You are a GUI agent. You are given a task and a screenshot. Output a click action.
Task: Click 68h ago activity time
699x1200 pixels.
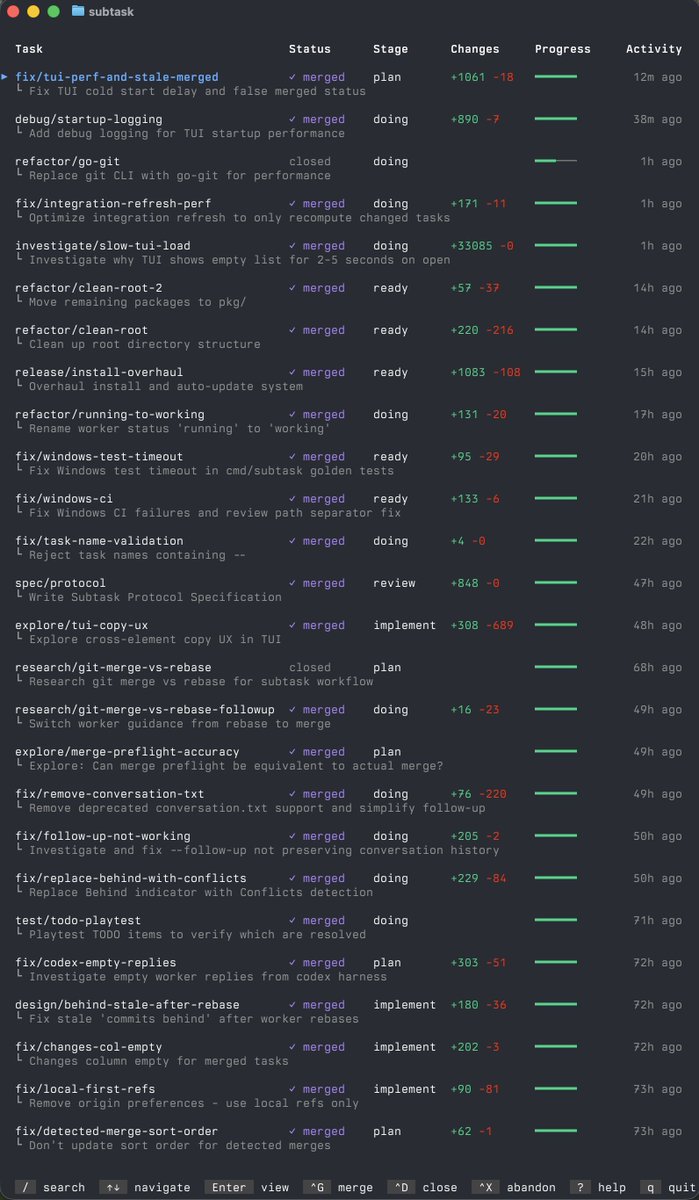(658, 668)
